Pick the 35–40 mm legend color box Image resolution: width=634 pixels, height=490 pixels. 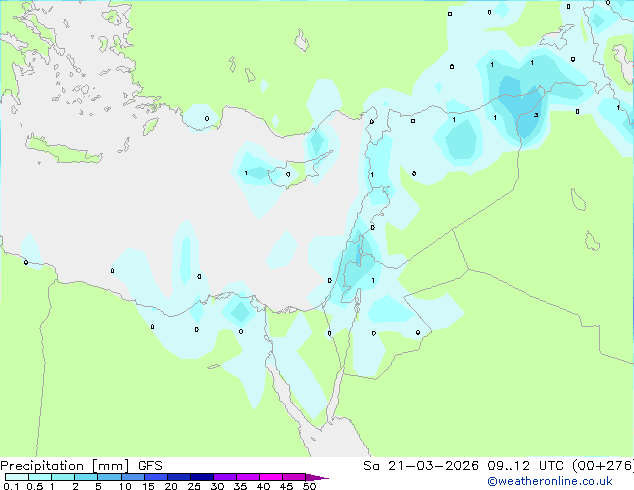[248, 477]
